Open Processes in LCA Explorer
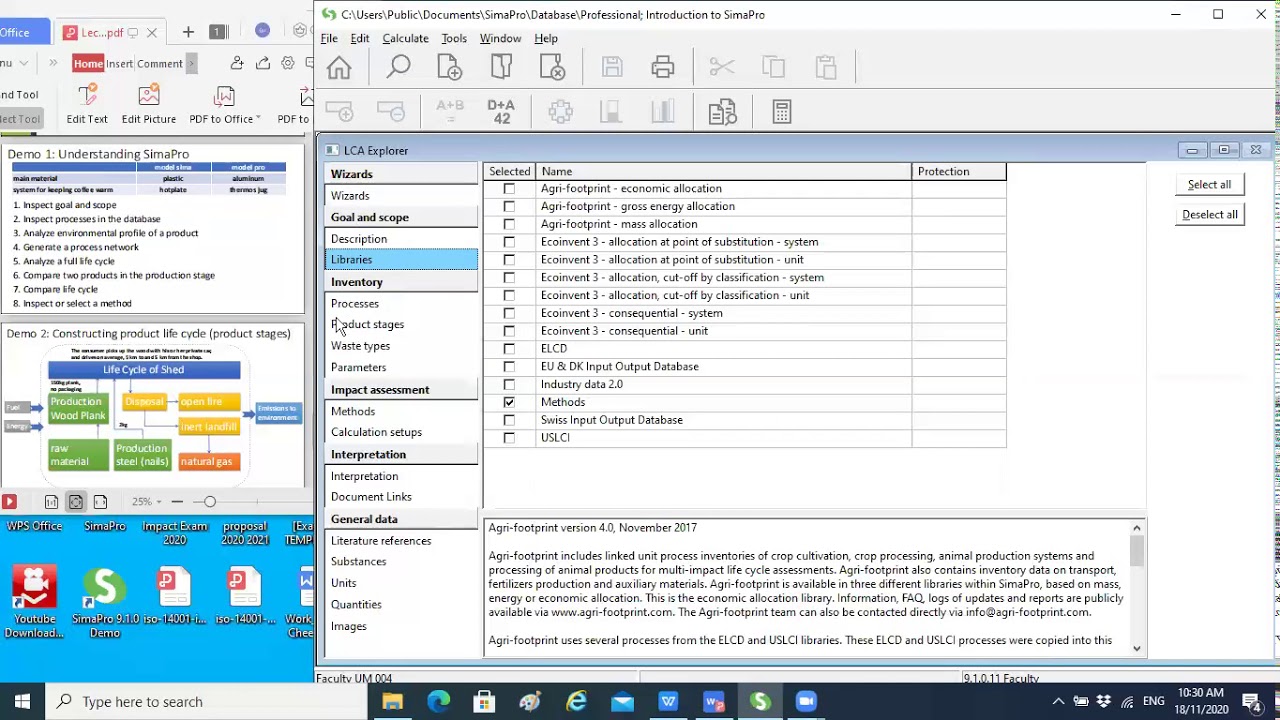The height and width of the screenshot is (720, 1280). [355, 304]
